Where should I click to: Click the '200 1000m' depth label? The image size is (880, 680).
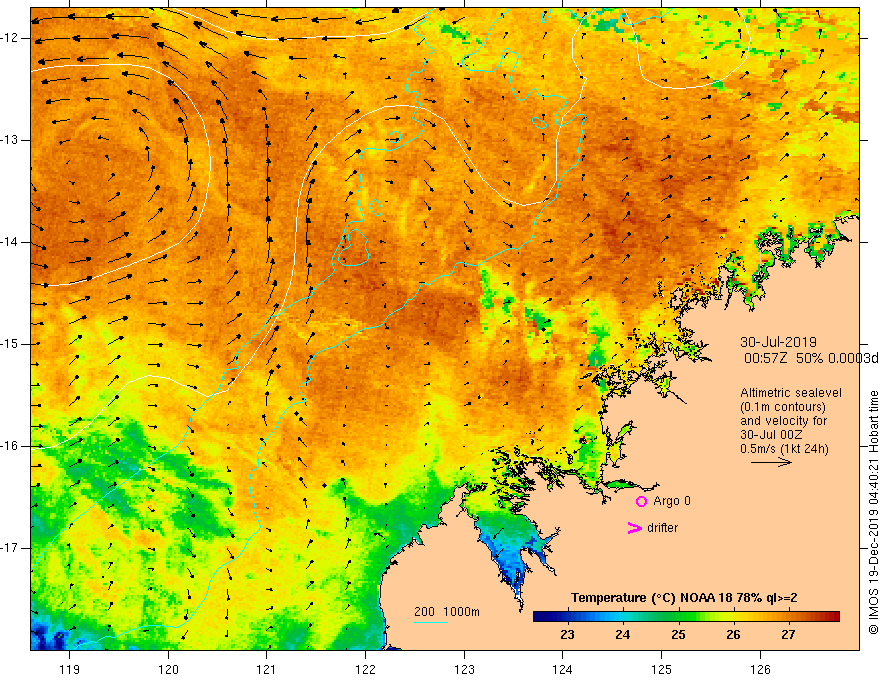(x=447, y=612)
